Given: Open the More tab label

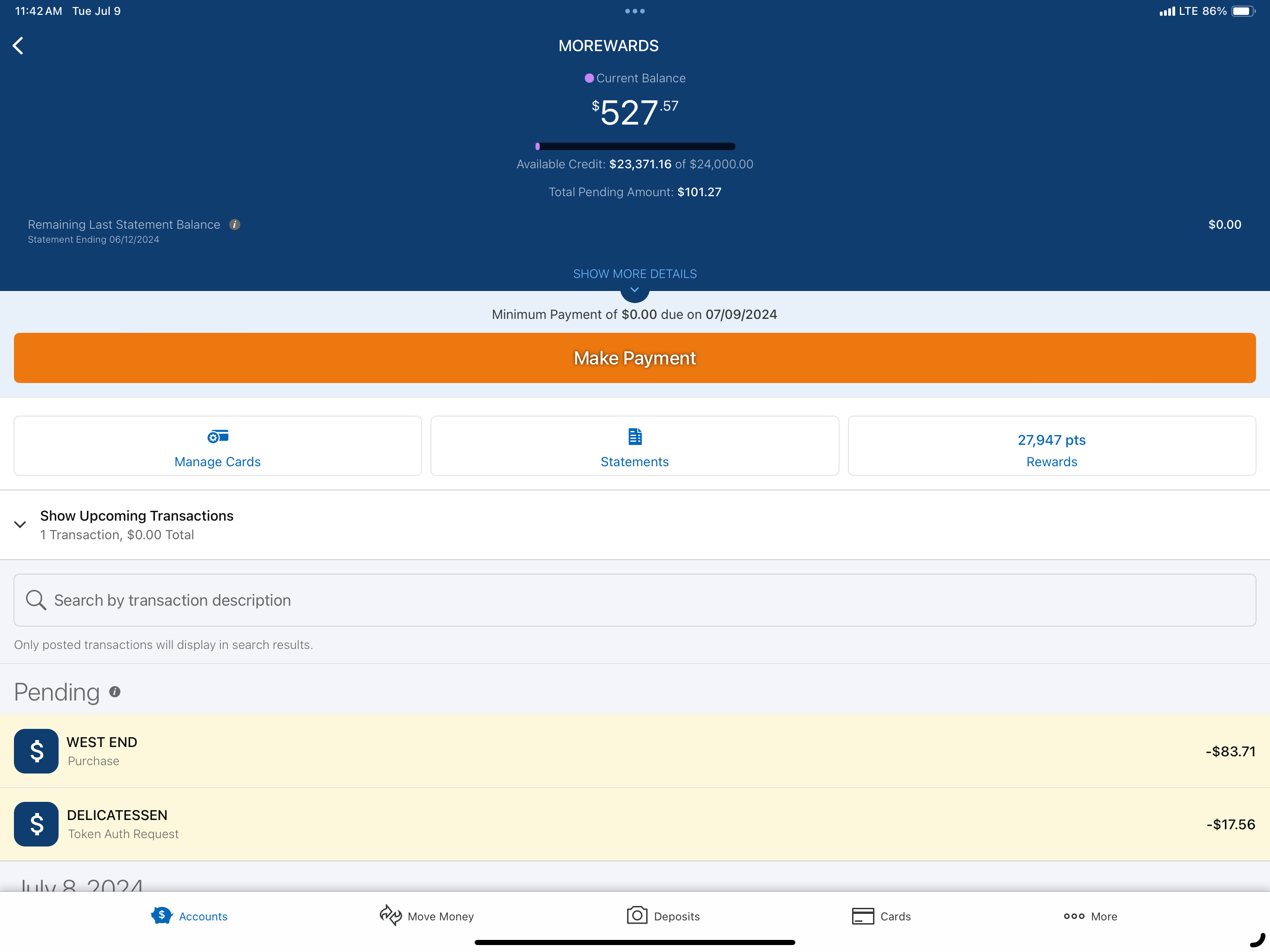Looking at the screenshot, I should click(x=1104, y=916).
